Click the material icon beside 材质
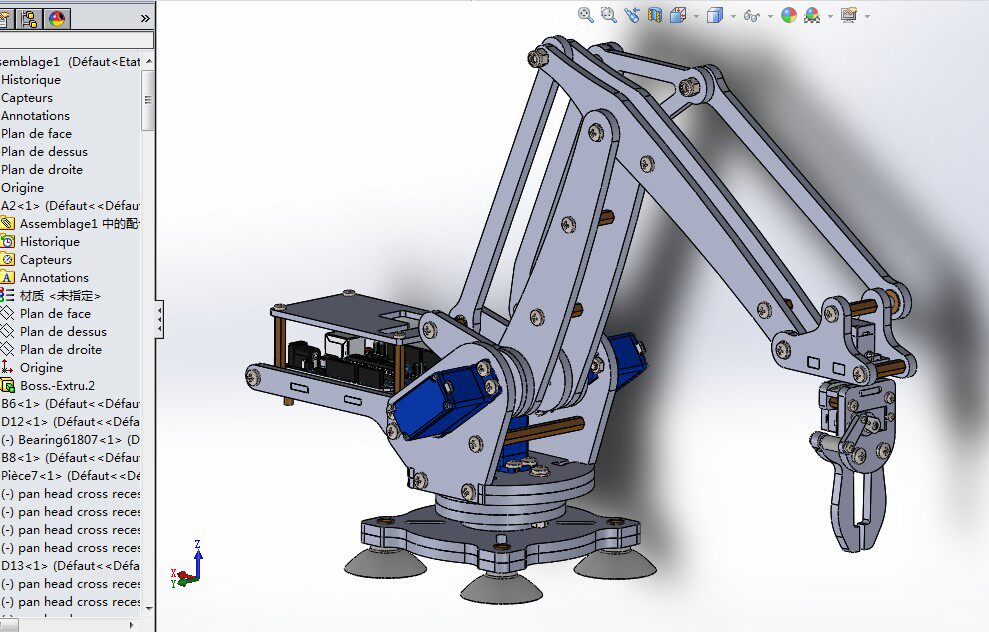The image size is (989, 632). (x=8, y=295)
